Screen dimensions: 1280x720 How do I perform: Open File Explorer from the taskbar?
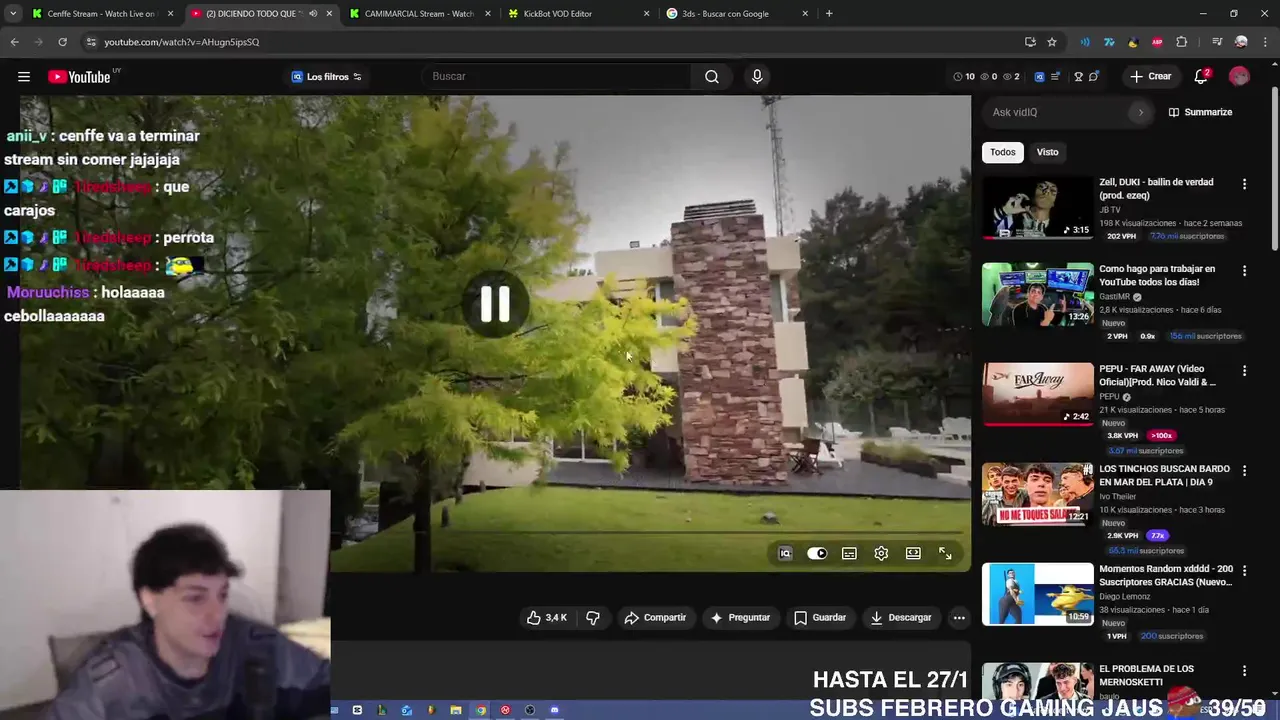click(456, 710)
